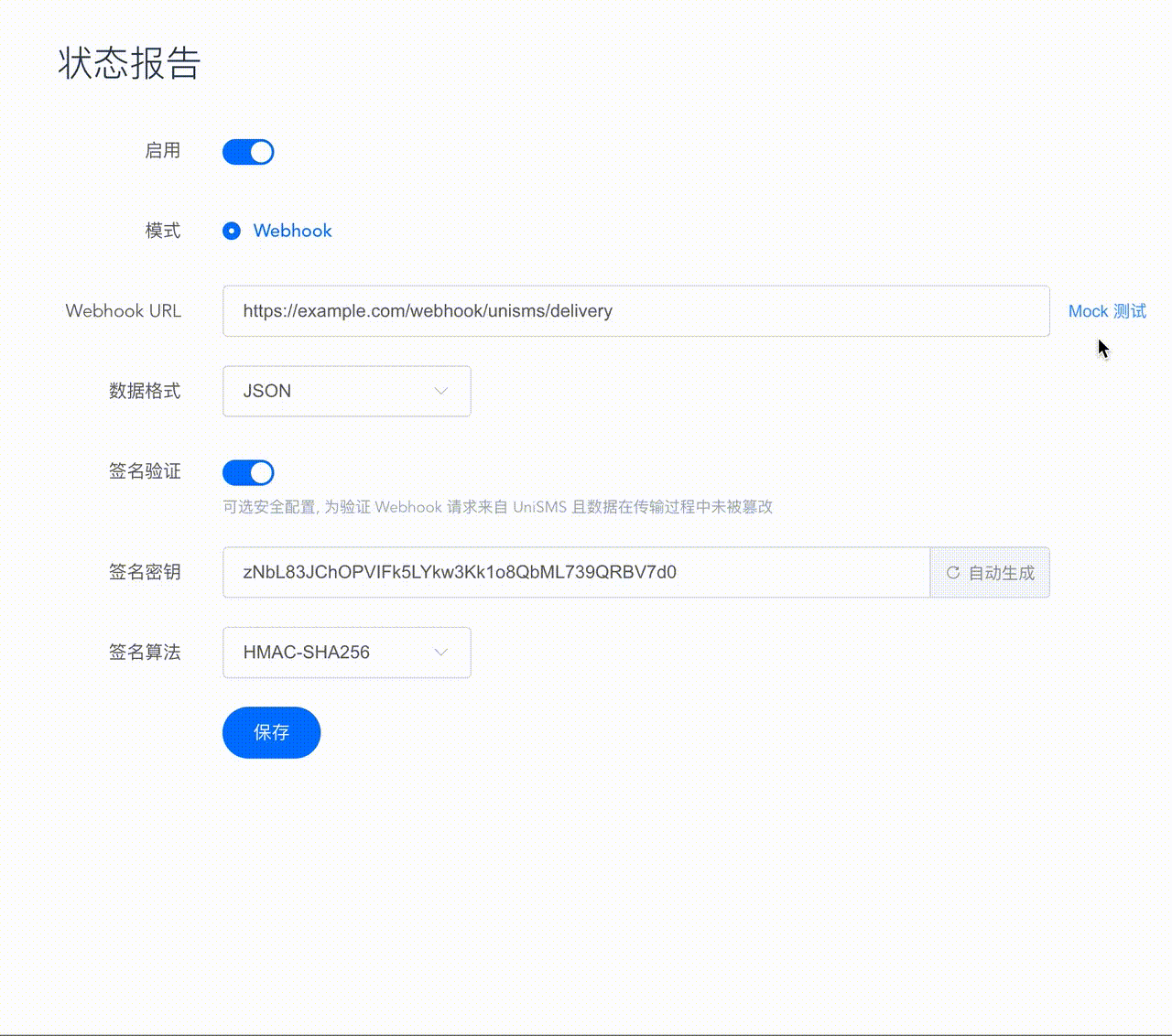Viewport: 1172px width, 1036px height.
Task: Click the 可选安全配置 help description text
Action: click(497, 507)
